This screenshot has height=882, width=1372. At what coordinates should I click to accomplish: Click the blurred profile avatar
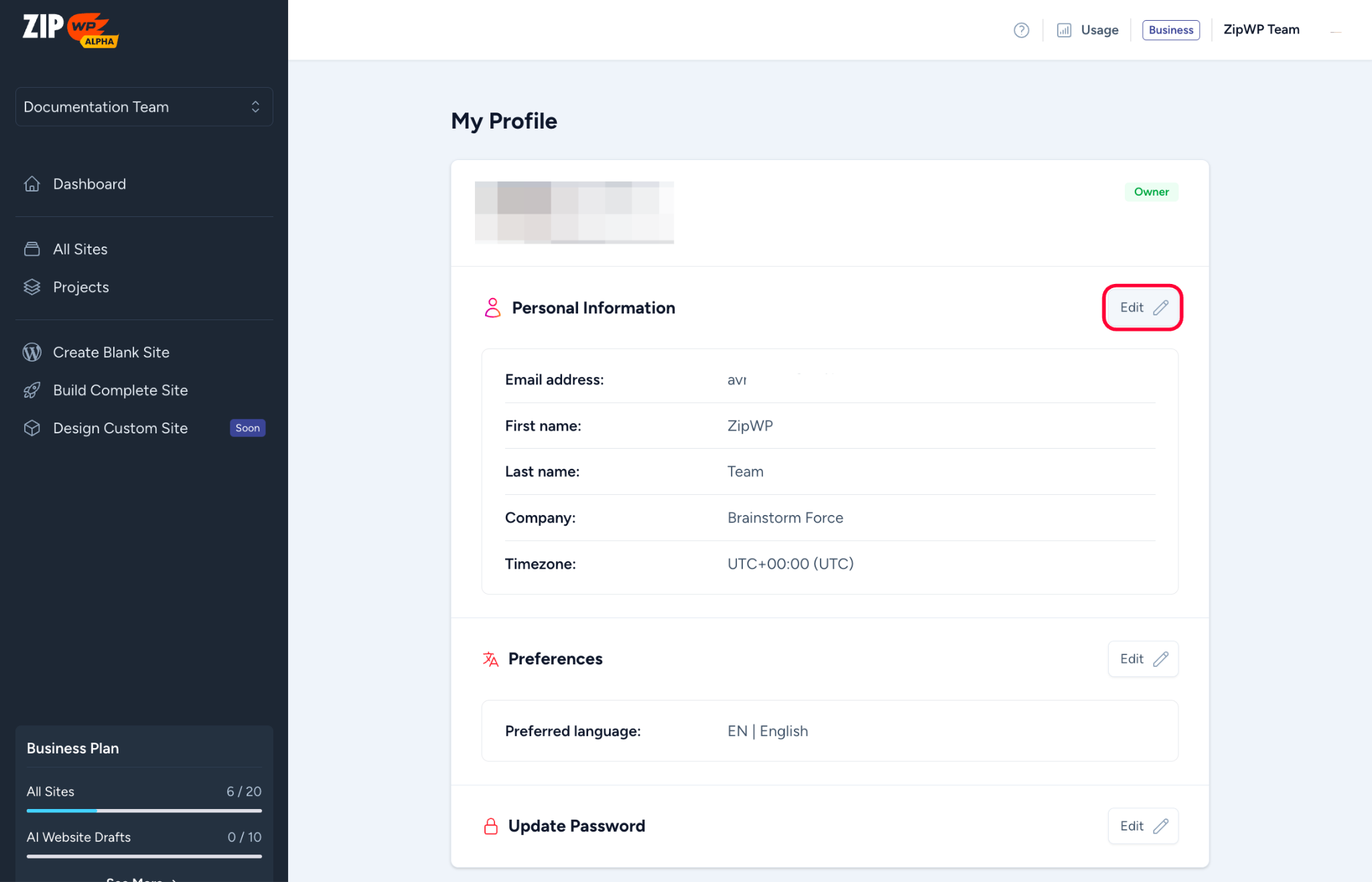[574, 212]
